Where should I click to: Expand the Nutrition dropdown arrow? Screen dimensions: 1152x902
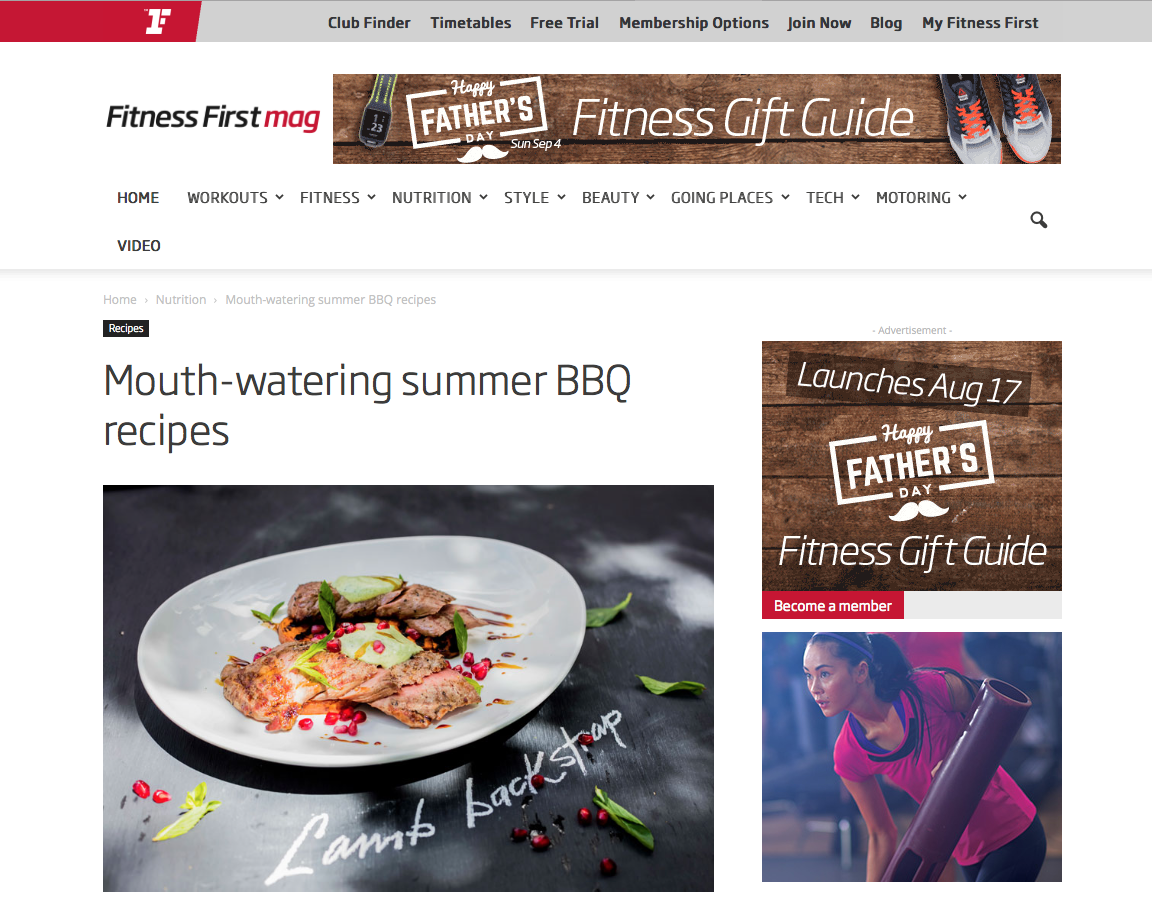click(x=483, y=198)
